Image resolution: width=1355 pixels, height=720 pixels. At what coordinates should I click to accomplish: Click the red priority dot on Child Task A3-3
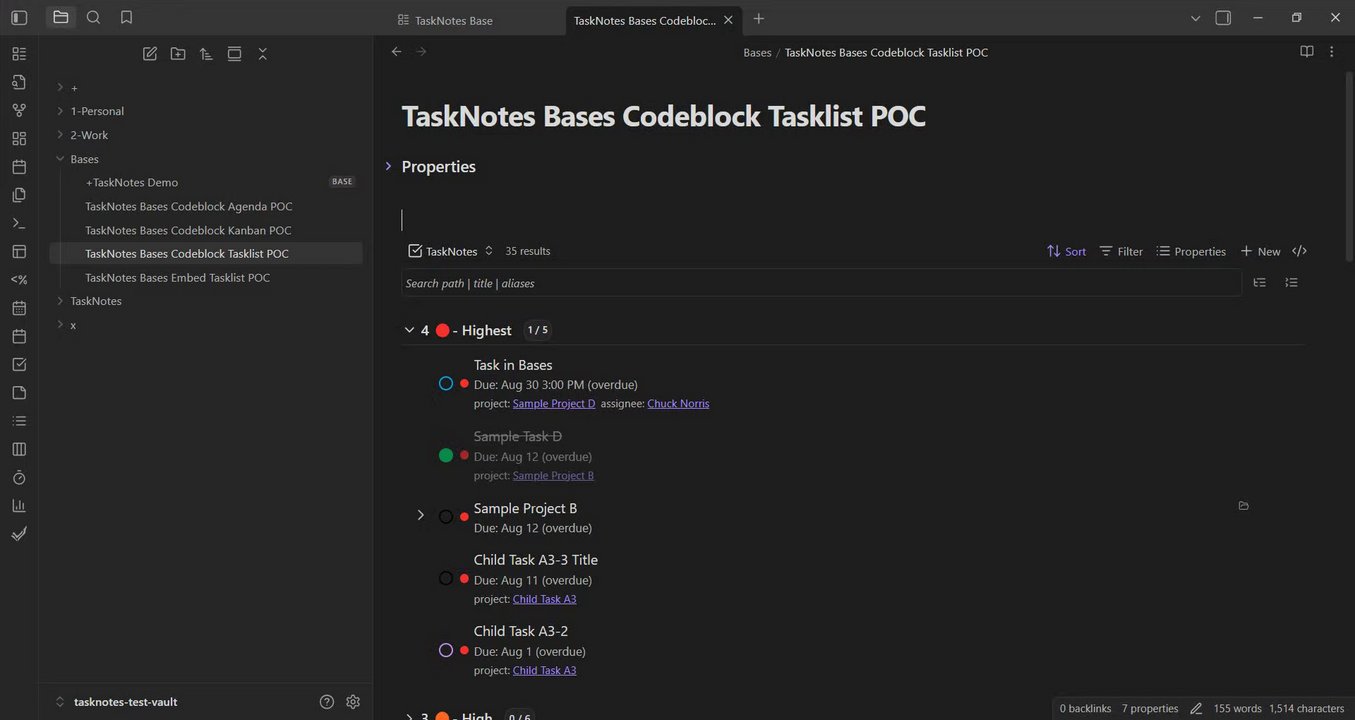[x=464, y=579]
